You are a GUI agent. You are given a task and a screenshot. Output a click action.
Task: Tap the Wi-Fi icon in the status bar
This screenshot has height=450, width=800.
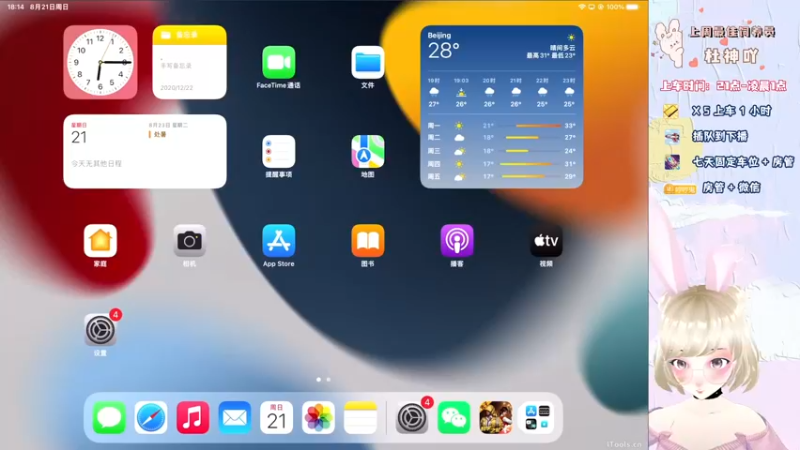tap(582, 7)
